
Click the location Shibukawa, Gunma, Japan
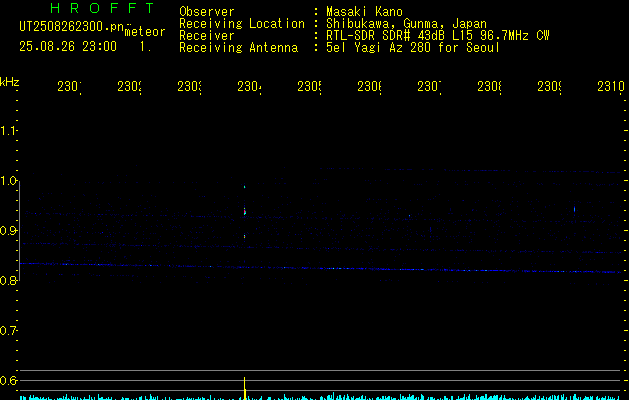(x=406, y=24)
